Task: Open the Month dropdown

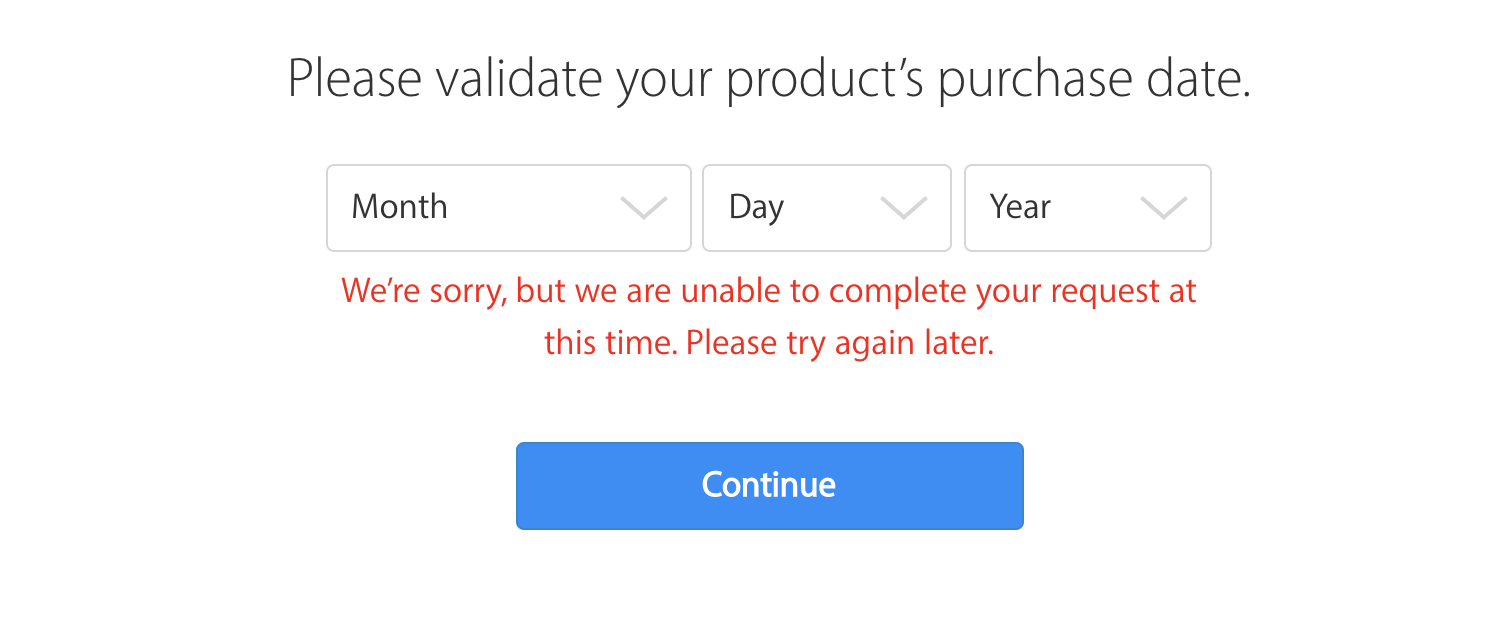Action: point(508,208)
